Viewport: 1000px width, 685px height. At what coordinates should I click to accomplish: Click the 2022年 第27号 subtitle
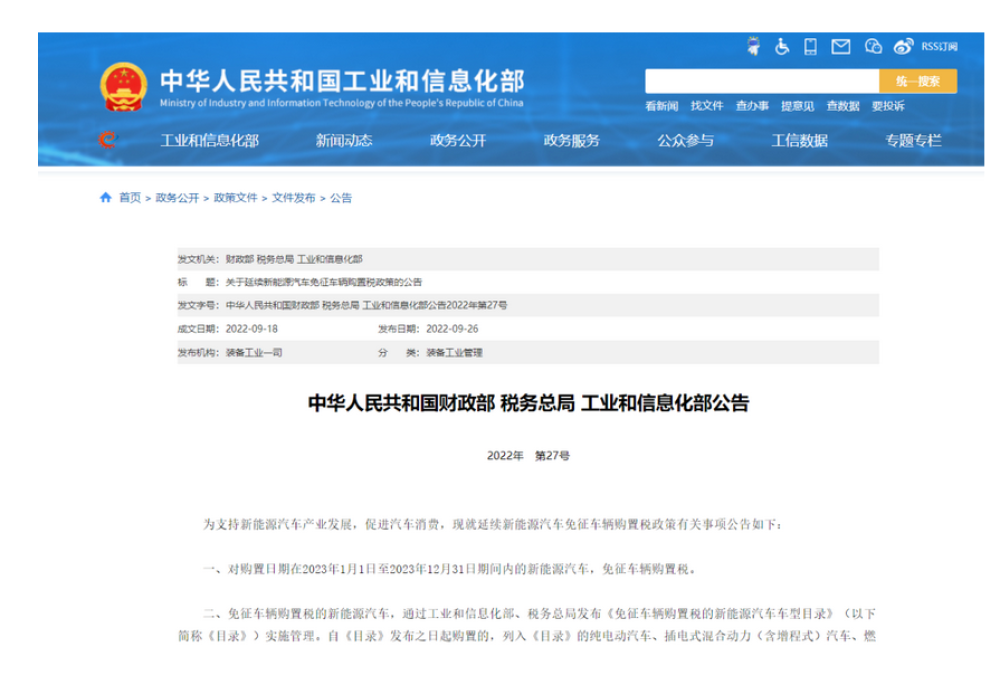pyautogui.click(x=528, y=455)
